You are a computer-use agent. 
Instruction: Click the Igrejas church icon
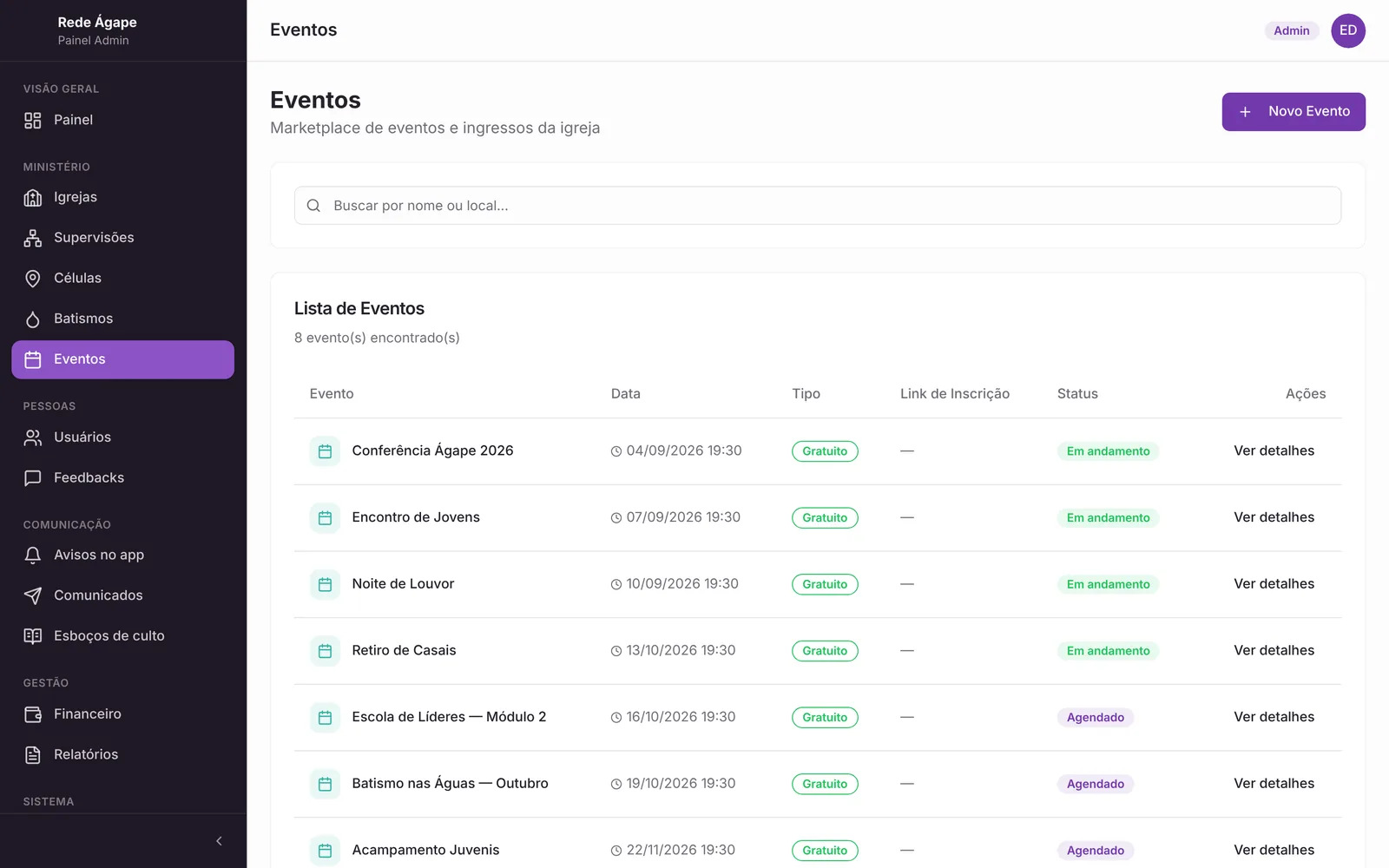point(33,198)
